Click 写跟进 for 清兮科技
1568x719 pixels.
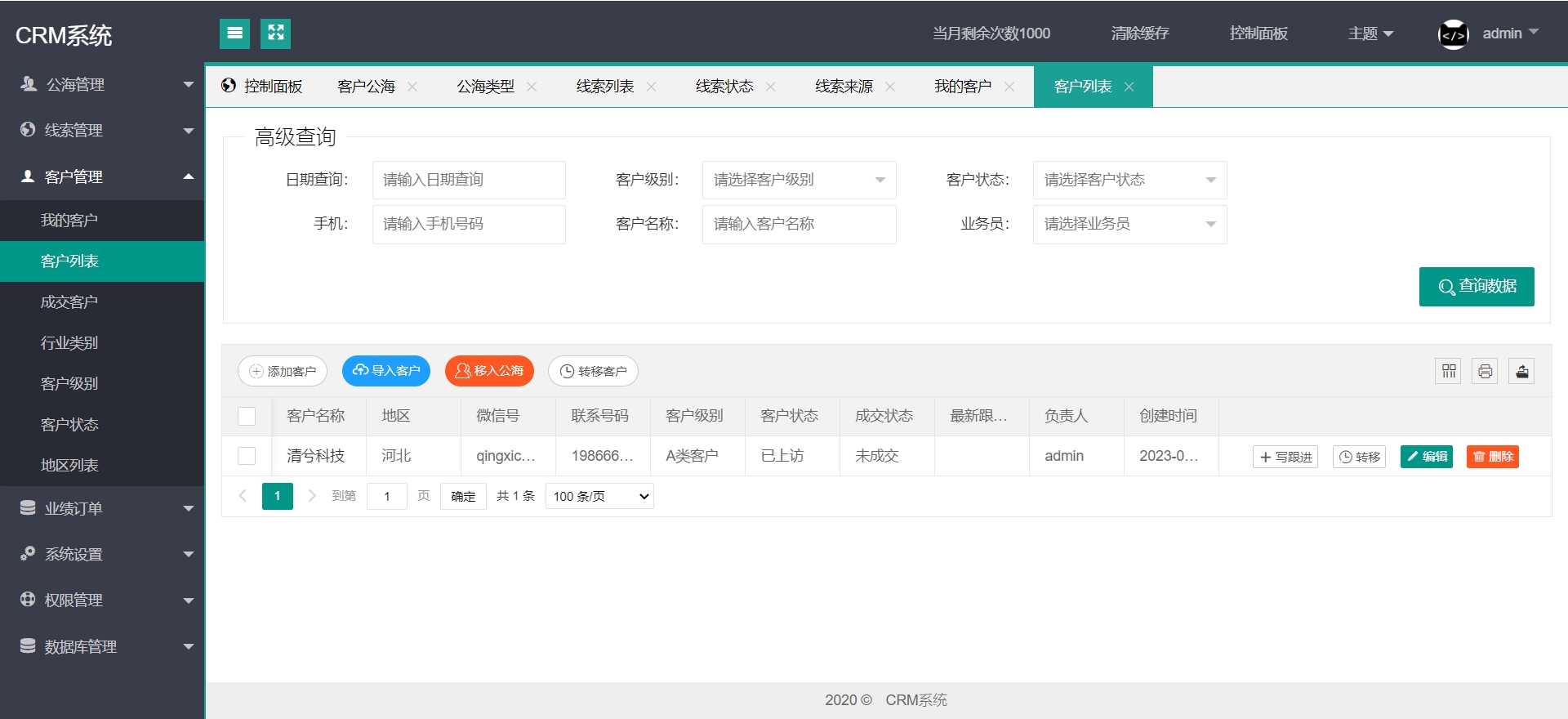point(1285,457)
